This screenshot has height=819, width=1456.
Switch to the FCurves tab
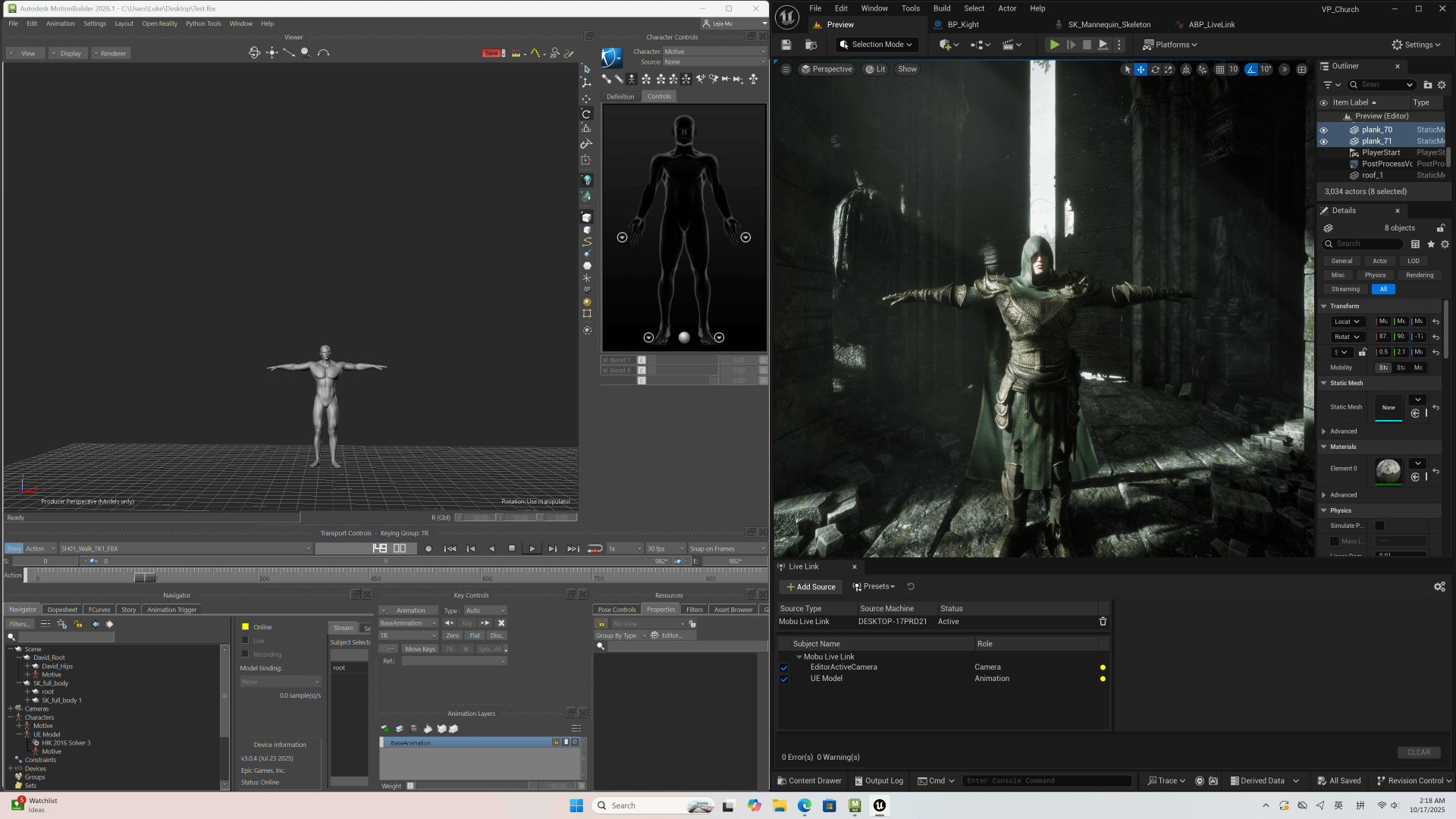pos(99,610)
